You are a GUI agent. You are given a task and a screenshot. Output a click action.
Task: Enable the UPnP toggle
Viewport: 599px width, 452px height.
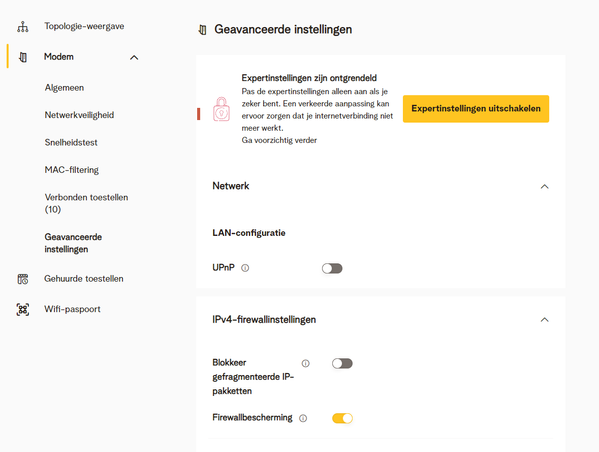click(332, 269)
